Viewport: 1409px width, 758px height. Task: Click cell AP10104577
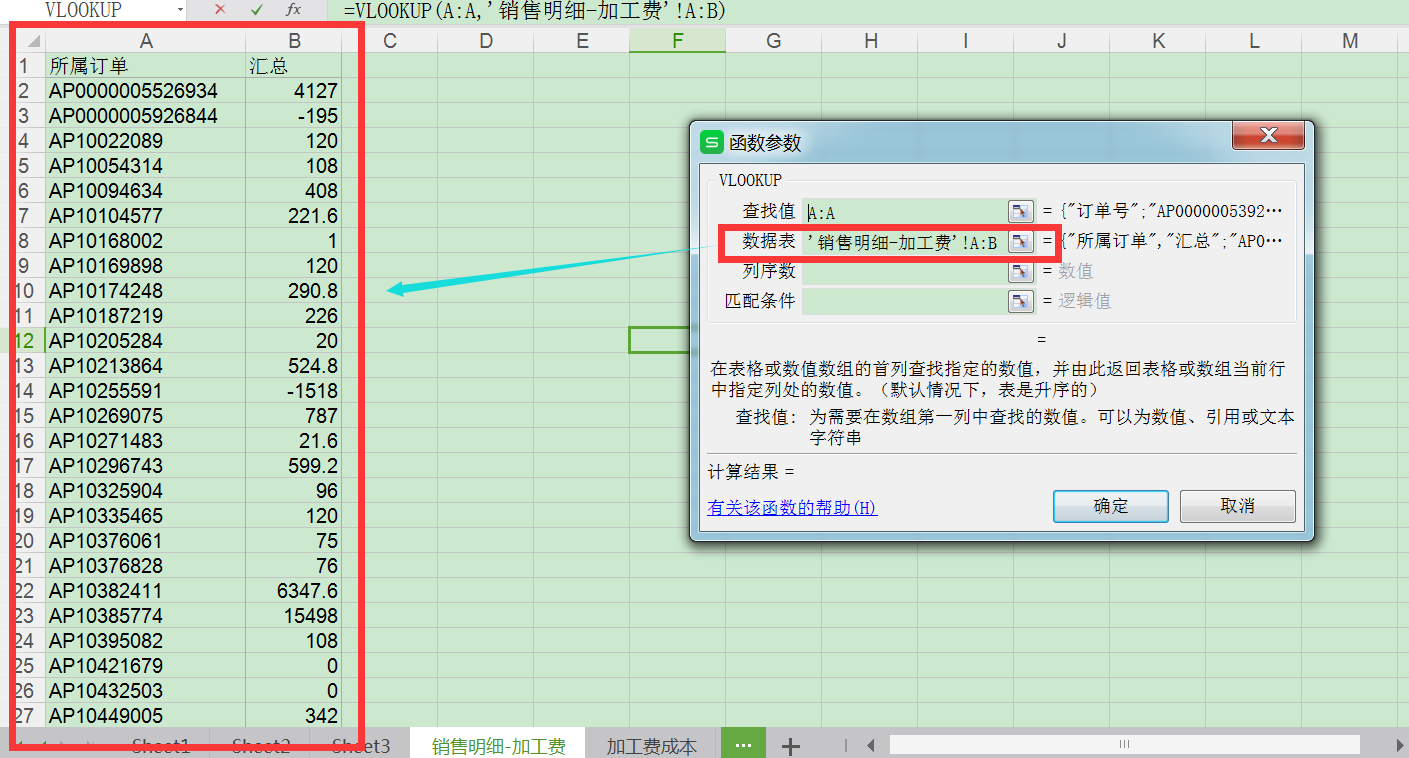(146, 216)
